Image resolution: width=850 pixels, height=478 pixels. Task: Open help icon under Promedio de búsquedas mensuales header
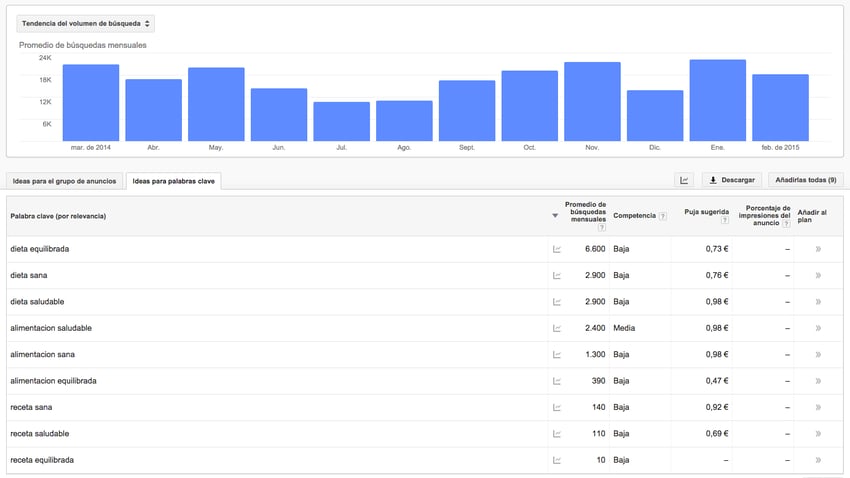tap(601, 228)
